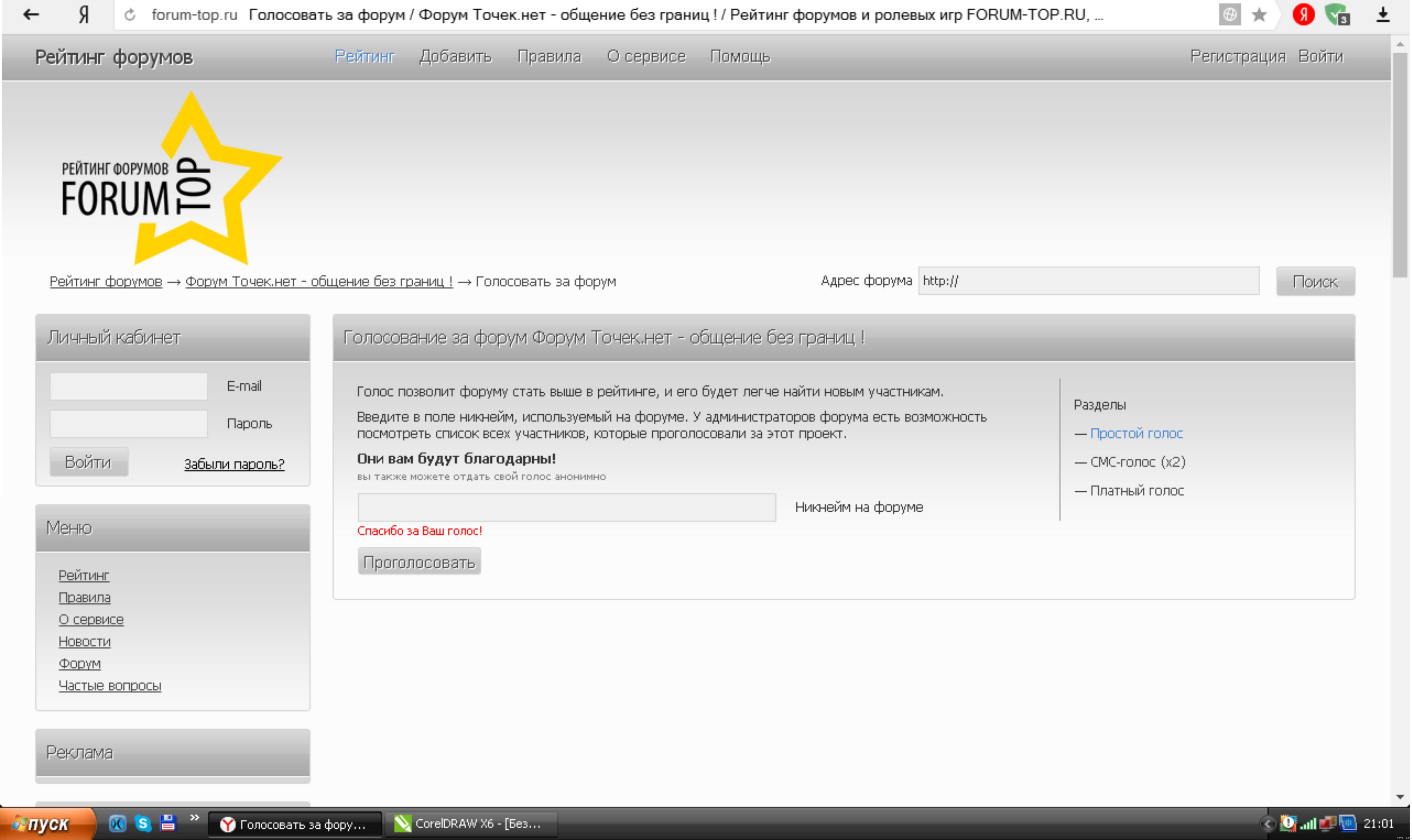Viewport: 1412px width, 840px height.
Task: Open the browser downloads arrow icon
Action: click(x=1383, y=15)
